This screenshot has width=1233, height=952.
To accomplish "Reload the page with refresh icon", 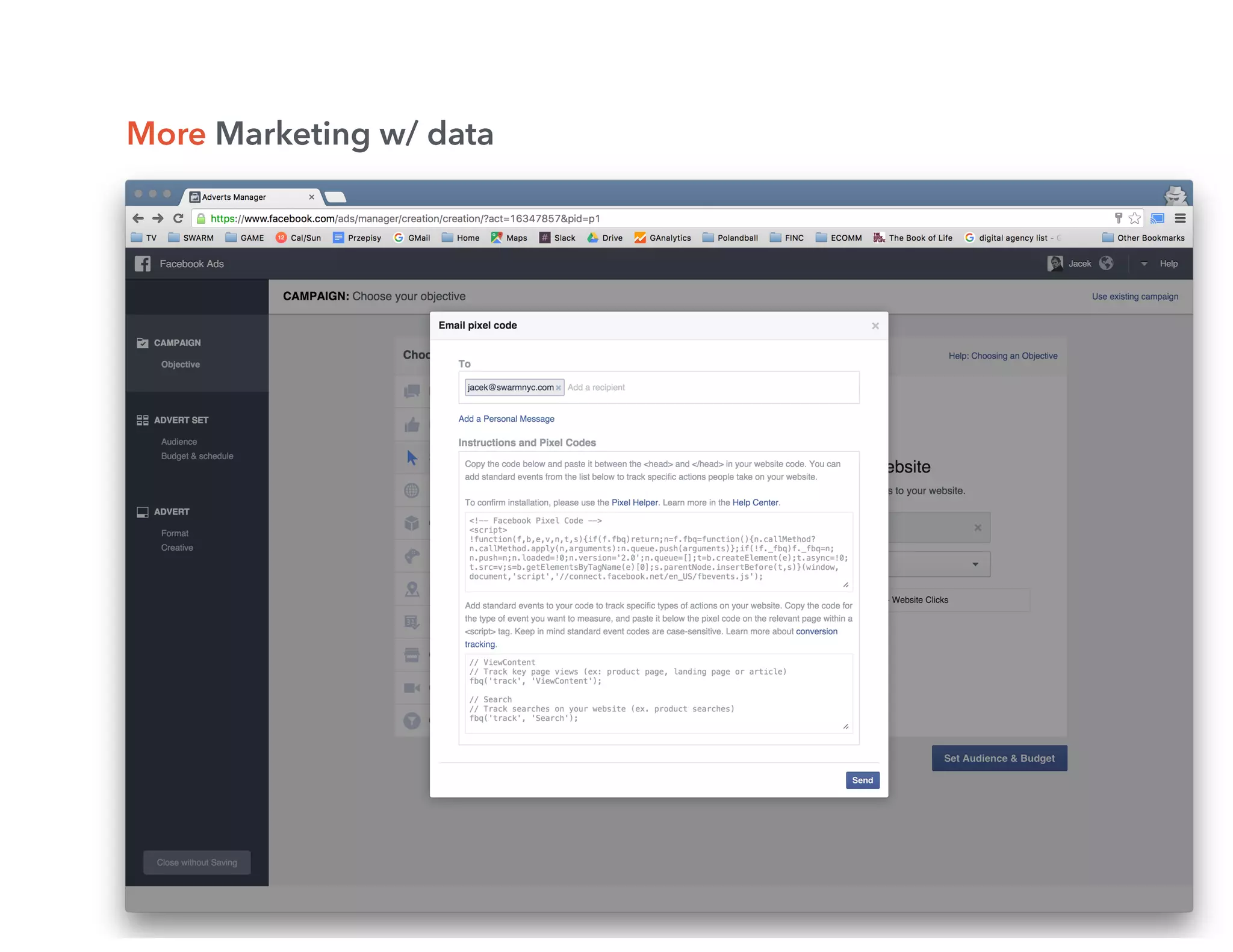I will pyautogui.click(x=178, y=218).
